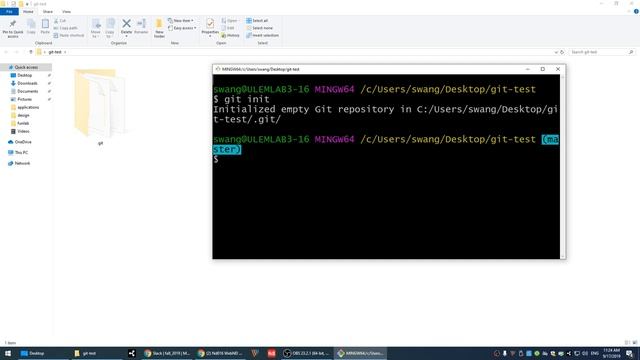This screenshot has width=640, height=360.
Task: Click the Paste icon in ribbon
Action: click(45, 27)
